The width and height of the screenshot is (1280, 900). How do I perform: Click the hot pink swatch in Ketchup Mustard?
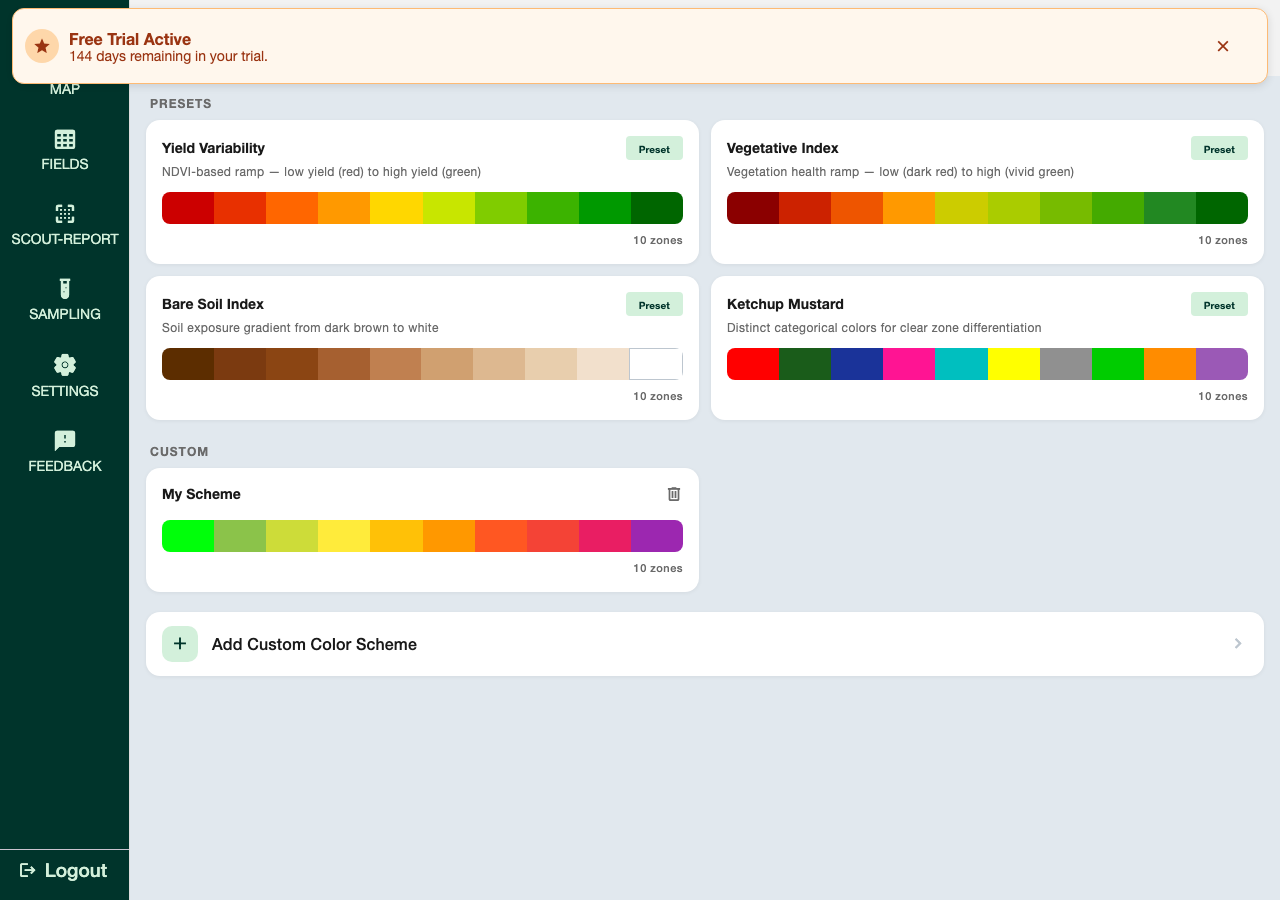click(909, 364)
